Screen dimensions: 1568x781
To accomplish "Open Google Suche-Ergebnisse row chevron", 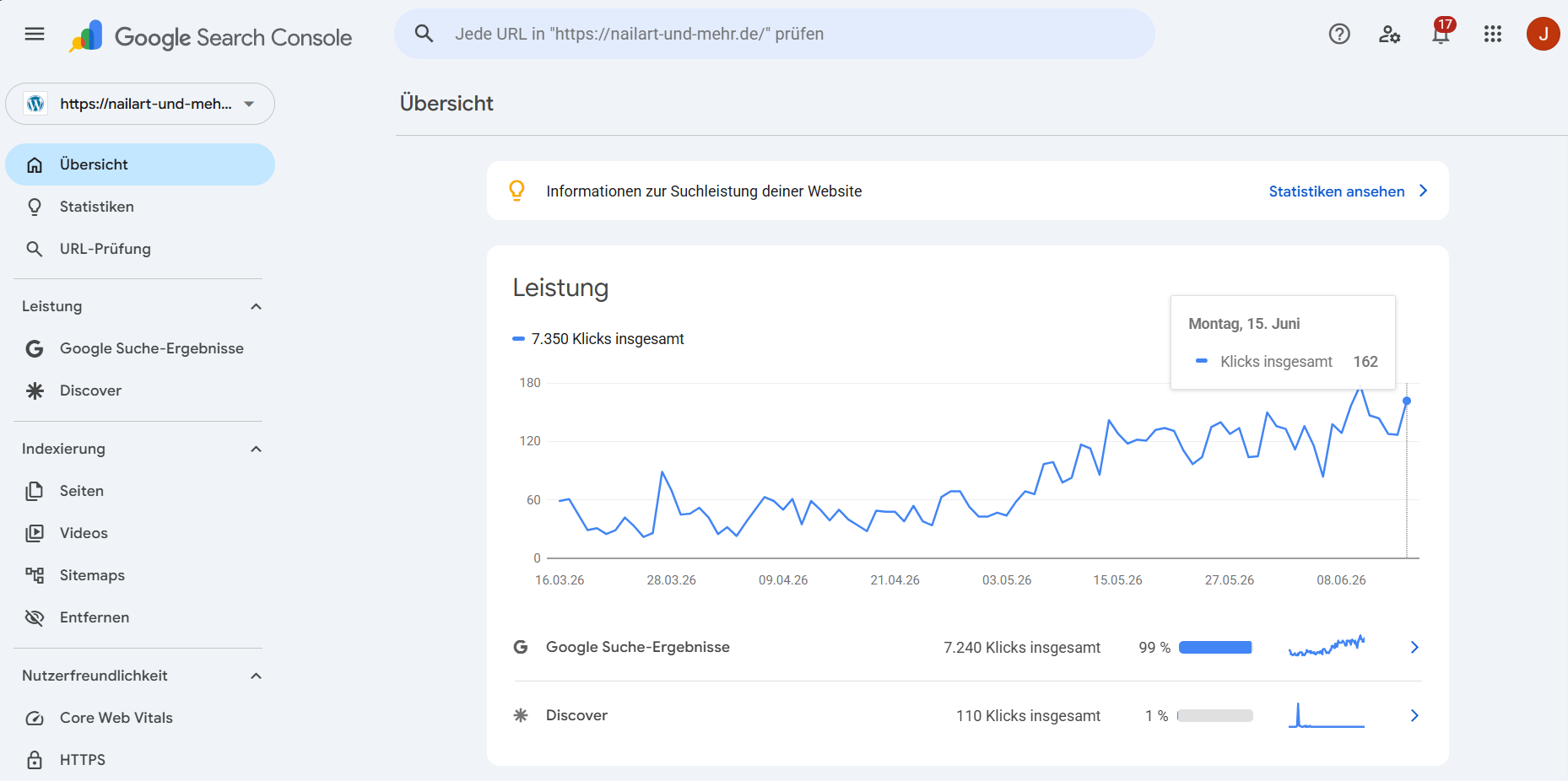I will [1414, 647].
